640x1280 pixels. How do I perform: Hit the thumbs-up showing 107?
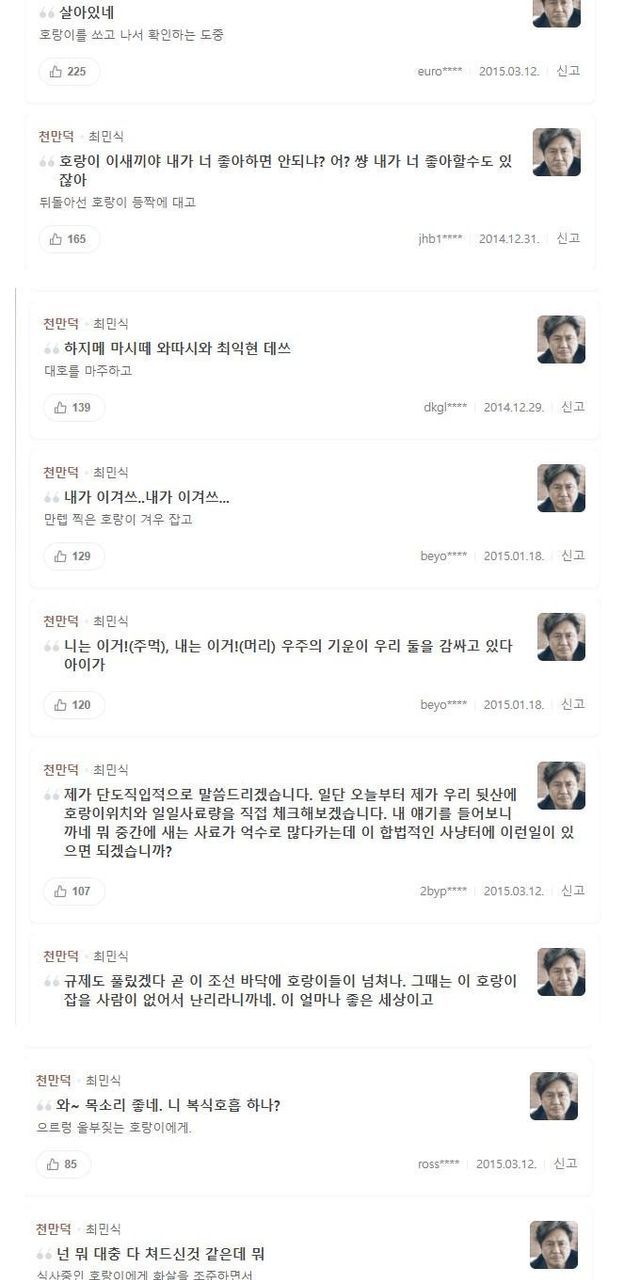click(73, 891)
